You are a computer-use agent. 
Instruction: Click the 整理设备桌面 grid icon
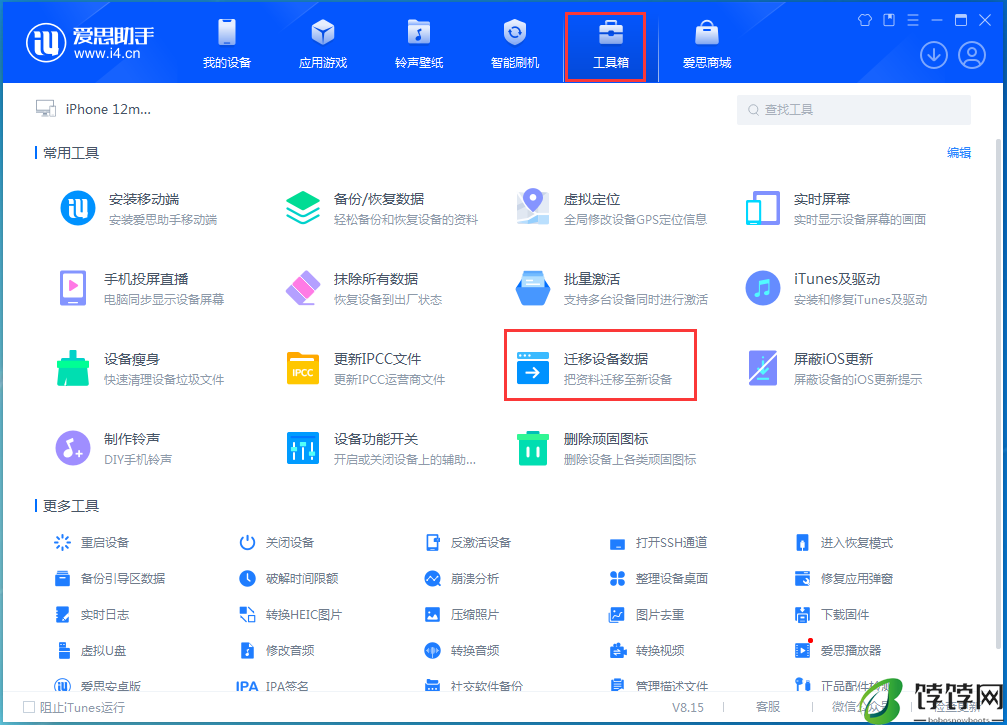tap(617, 579)
